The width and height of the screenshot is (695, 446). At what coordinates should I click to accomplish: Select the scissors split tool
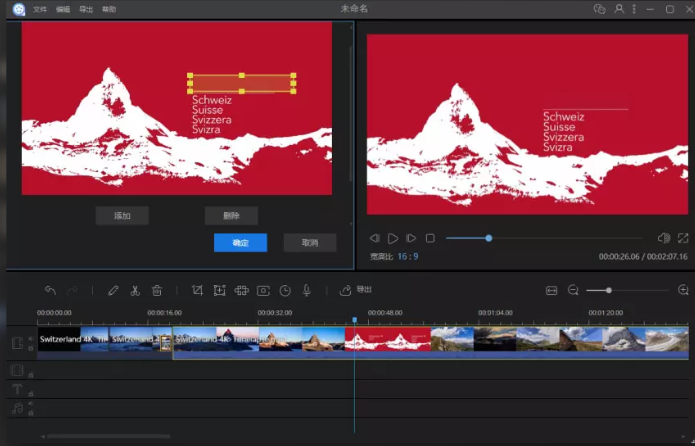coord(135,290)
